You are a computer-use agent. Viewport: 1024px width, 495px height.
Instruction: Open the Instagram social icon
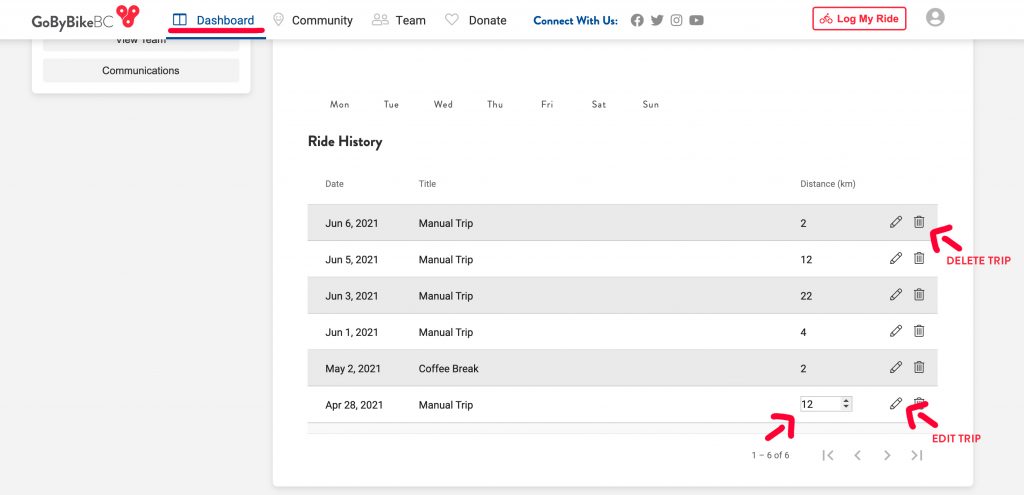coord(677,20)
